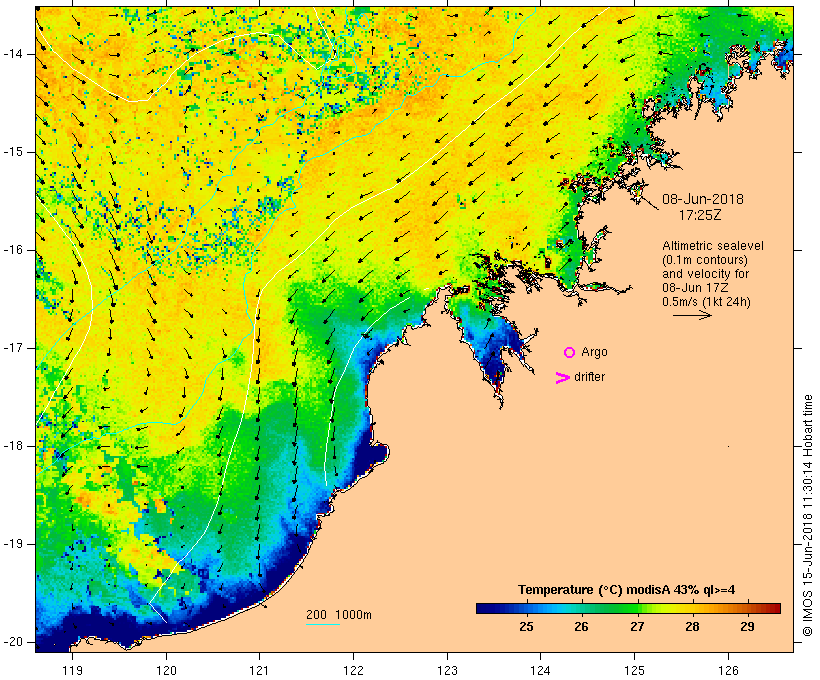Click the dark blue end of color bar
Screen dimensions: 820x680
(x=484, y=608)
